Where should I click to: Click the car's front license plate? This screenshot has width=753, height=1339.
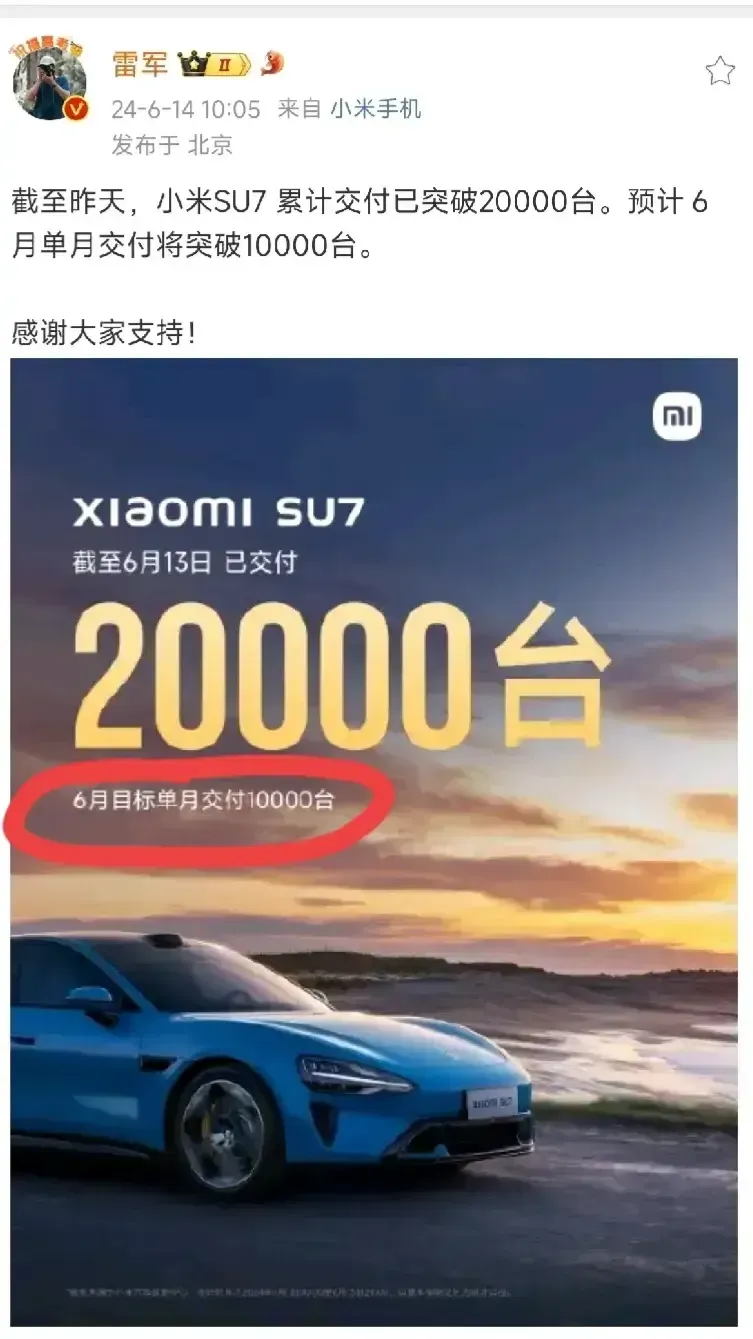point(492,1104)
